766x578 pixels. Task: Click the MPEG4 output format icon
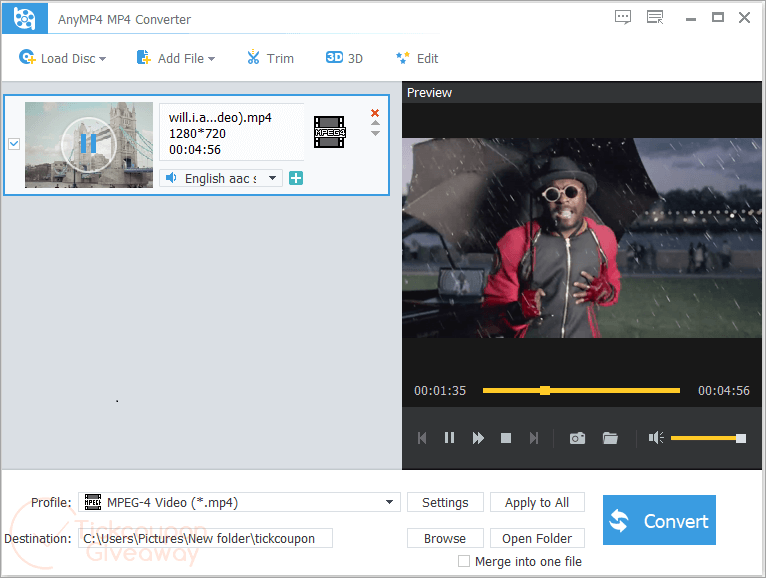click(329, 132)
